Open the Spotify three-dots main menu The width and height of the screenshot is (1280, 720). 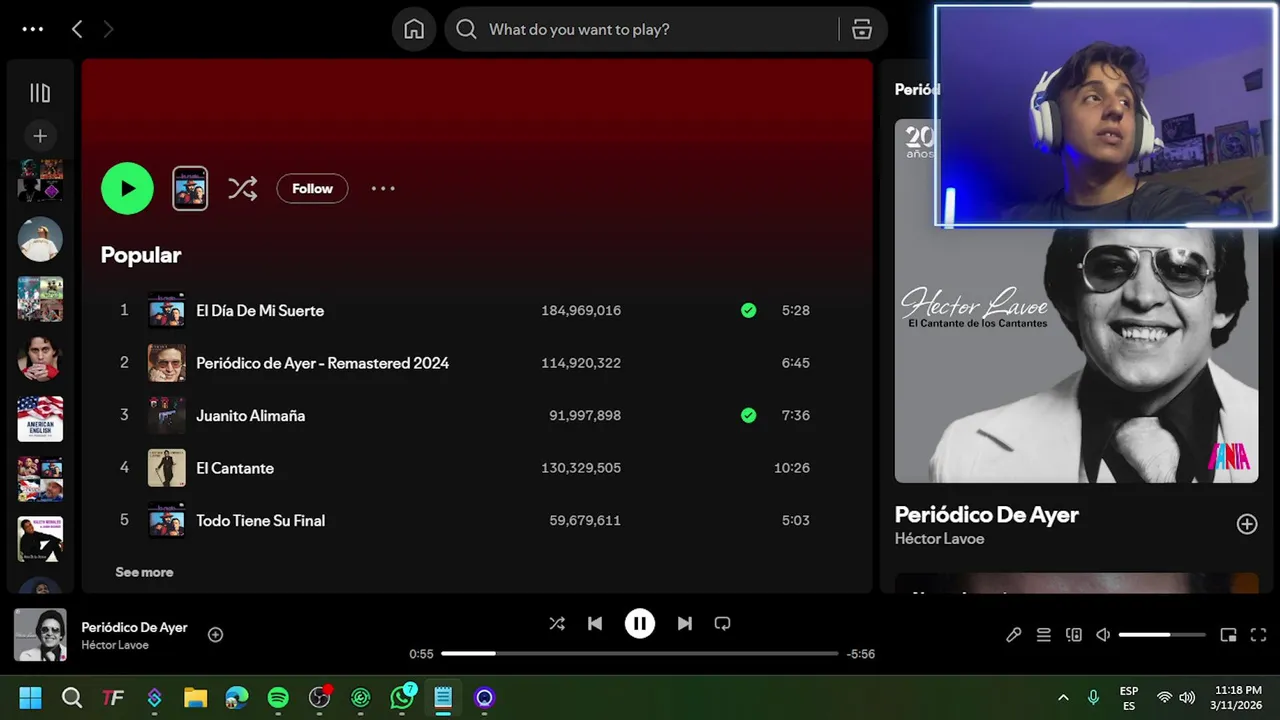coord(33,29)
